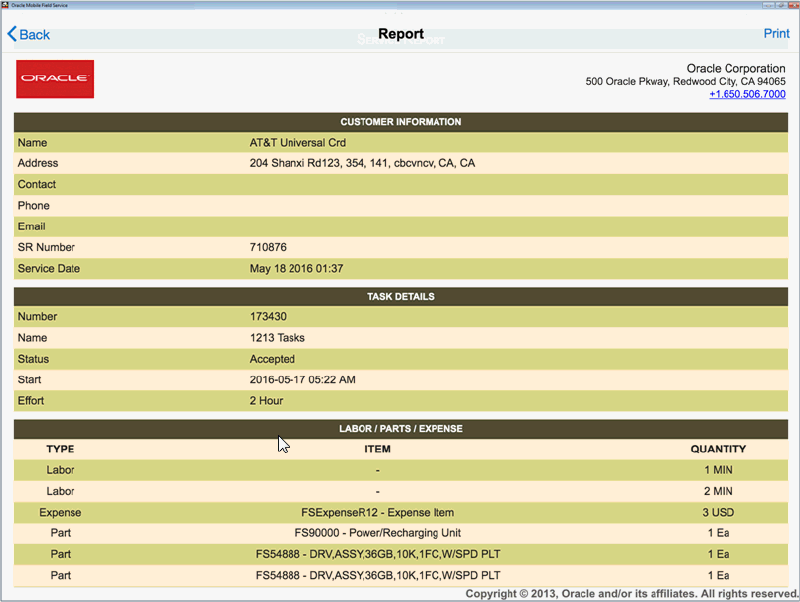Click the QUANTITY column header
Screen dimensions: 800x602
click(718, 449)
